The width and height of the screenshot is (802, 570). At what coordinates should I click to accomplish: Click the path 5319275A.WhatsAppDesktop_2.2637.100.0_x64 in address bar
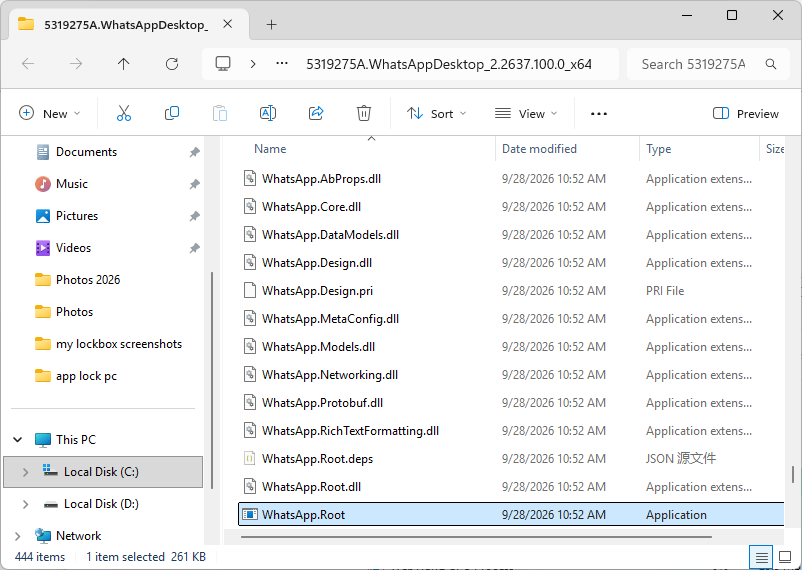pos(449,64)
